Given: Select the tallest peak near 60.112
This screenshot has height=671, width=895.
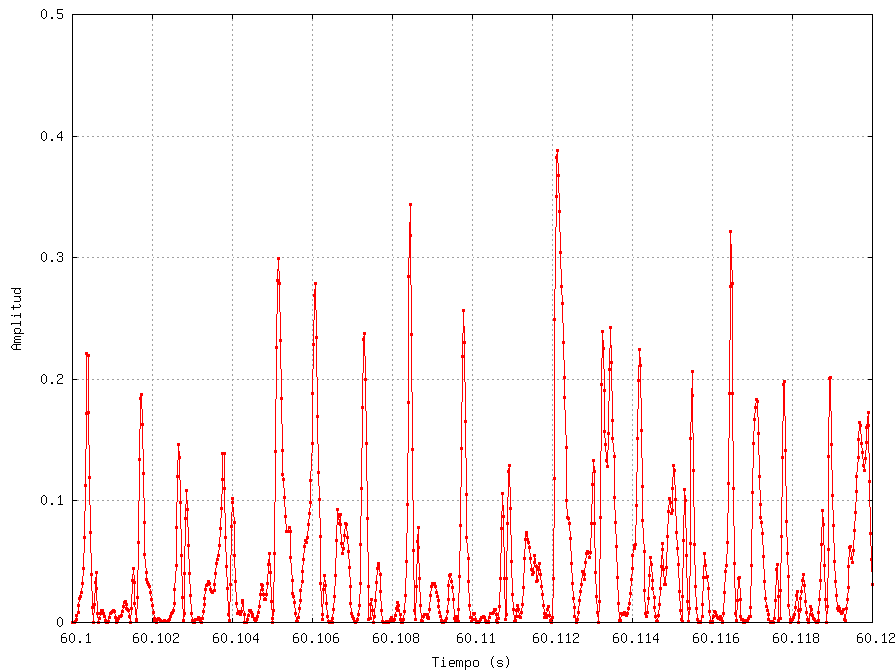Looking at the screenshot, I should click(x=557, y=151).
